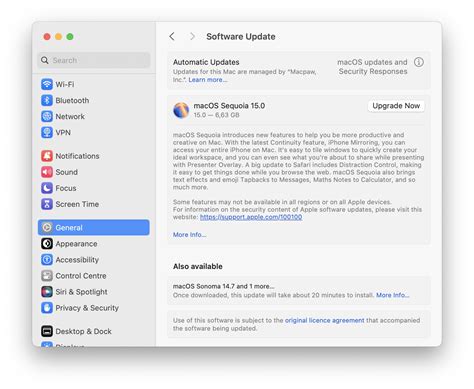This screenshot has width=474, height=389.
Task: Click into the Search field
Action: pos(94,60)
